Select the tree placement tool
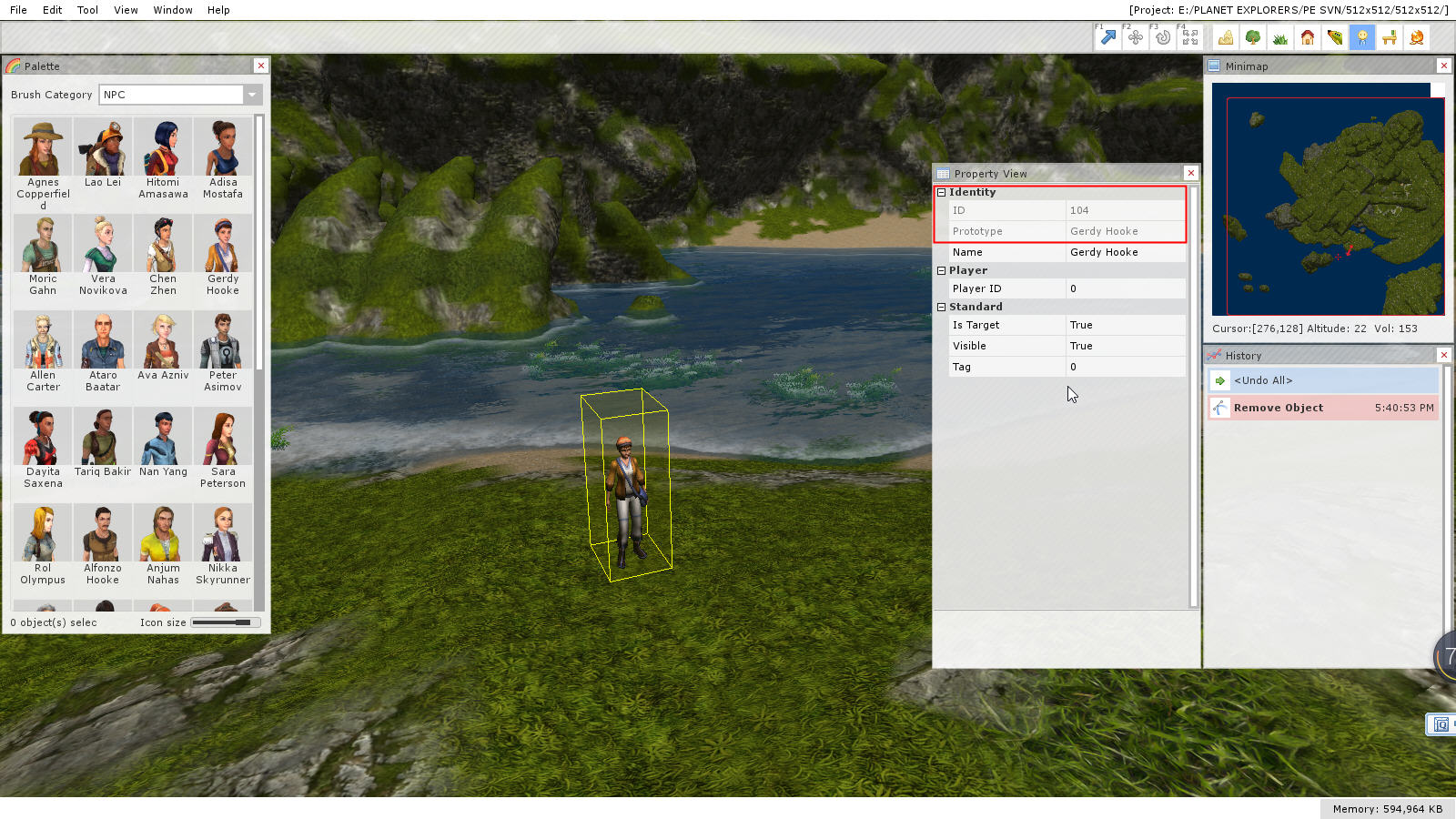This screenshot has height=819, width=1456. (x=1253, y=37)
